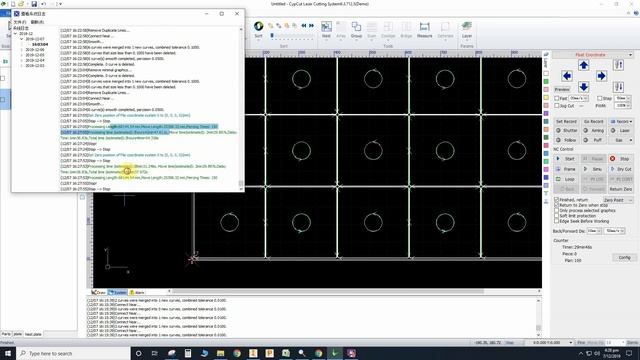
Task: Toggle the Laser button
Action: [x=620, y=131]
